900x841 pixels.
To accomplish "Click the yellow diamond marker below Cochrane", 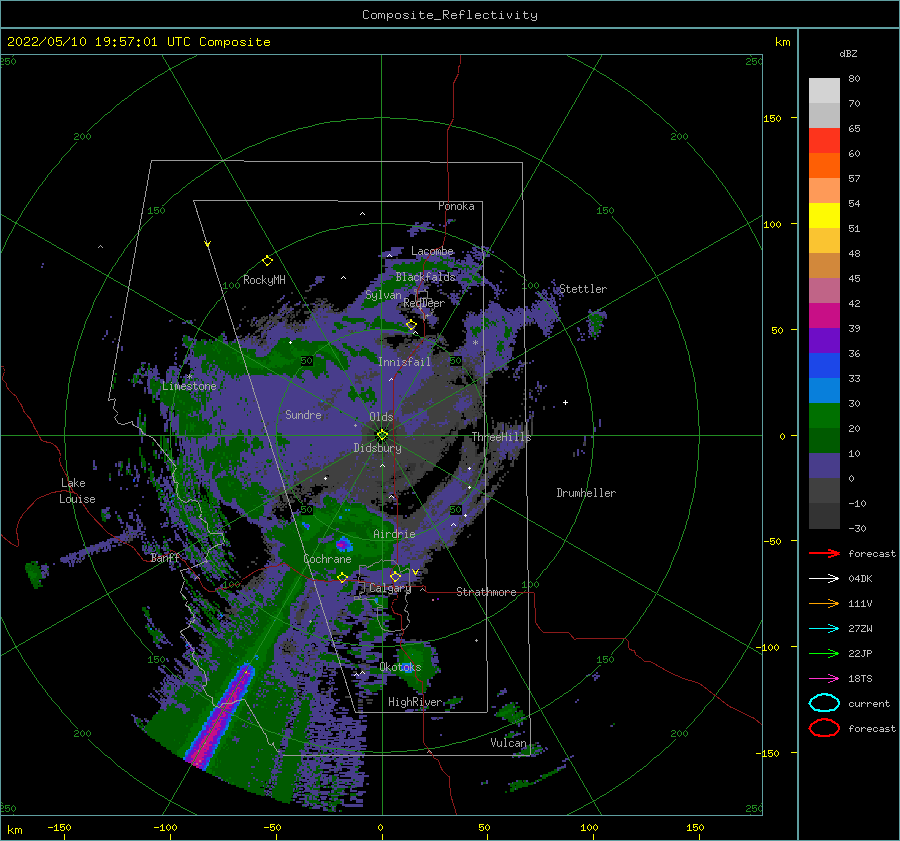I will pyautogui.click(x=342, y=577).
